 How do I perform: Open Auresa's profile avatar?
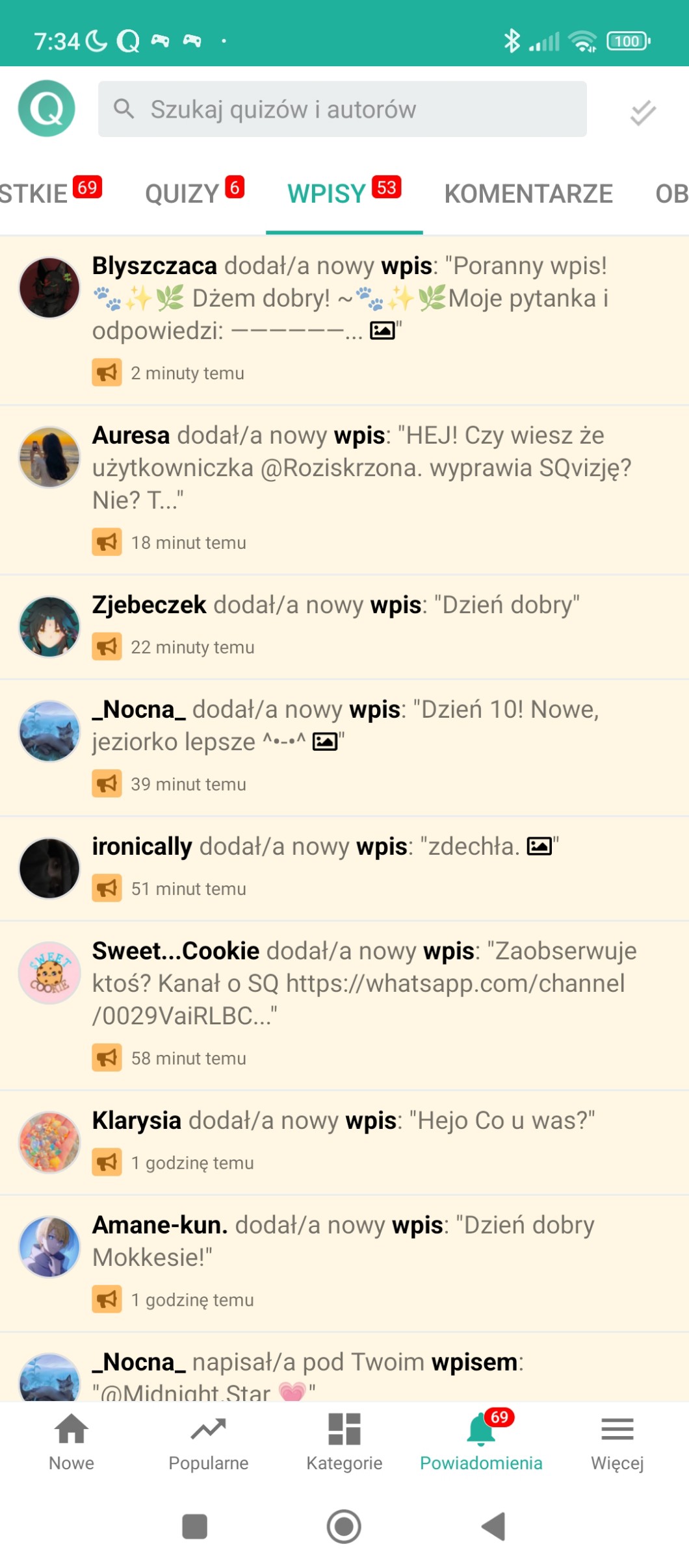(x=49, y=457)
